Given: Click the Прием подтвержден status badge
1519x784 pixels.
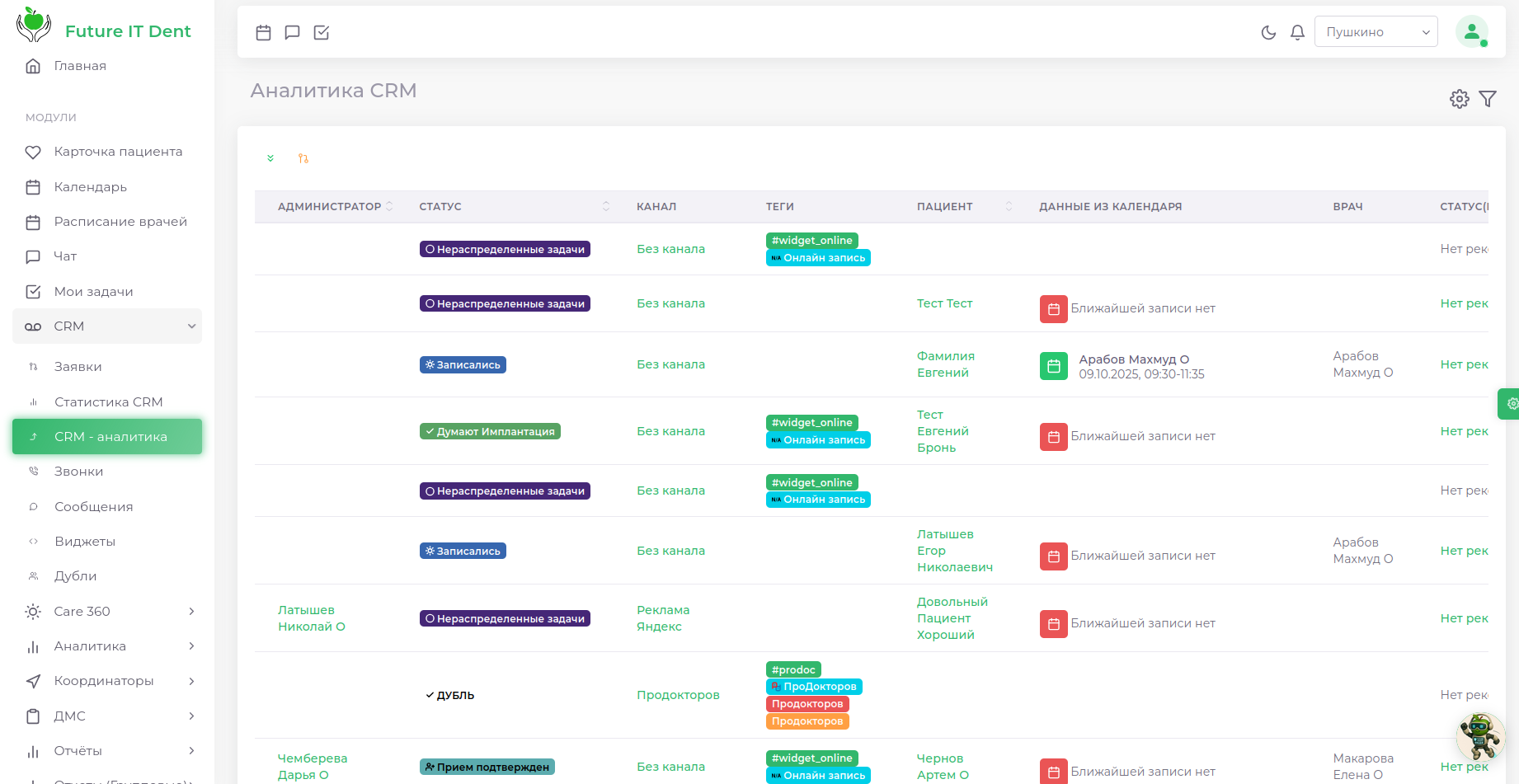Looking at the screenshot, I should 487,766.
